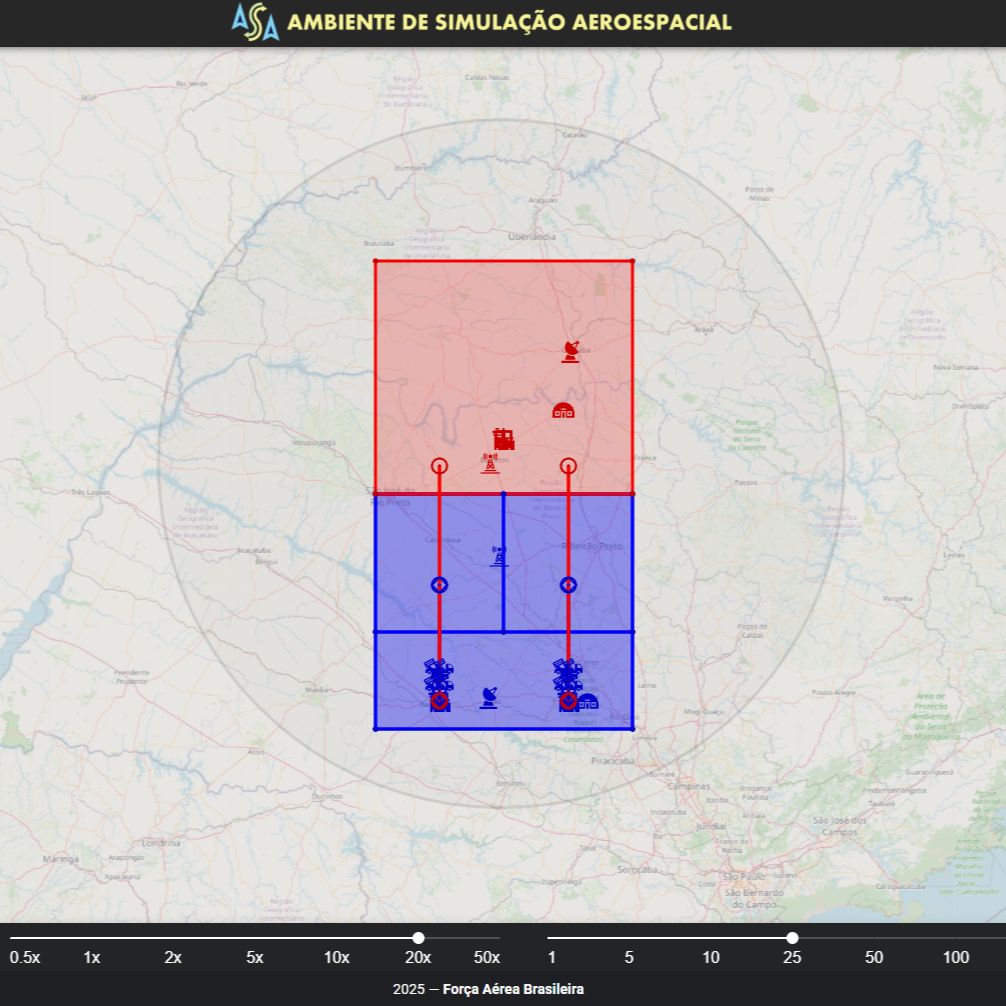Click the red radar dish icon
This screenshot has width=1006, height=1006.
[x=571, y=351]
